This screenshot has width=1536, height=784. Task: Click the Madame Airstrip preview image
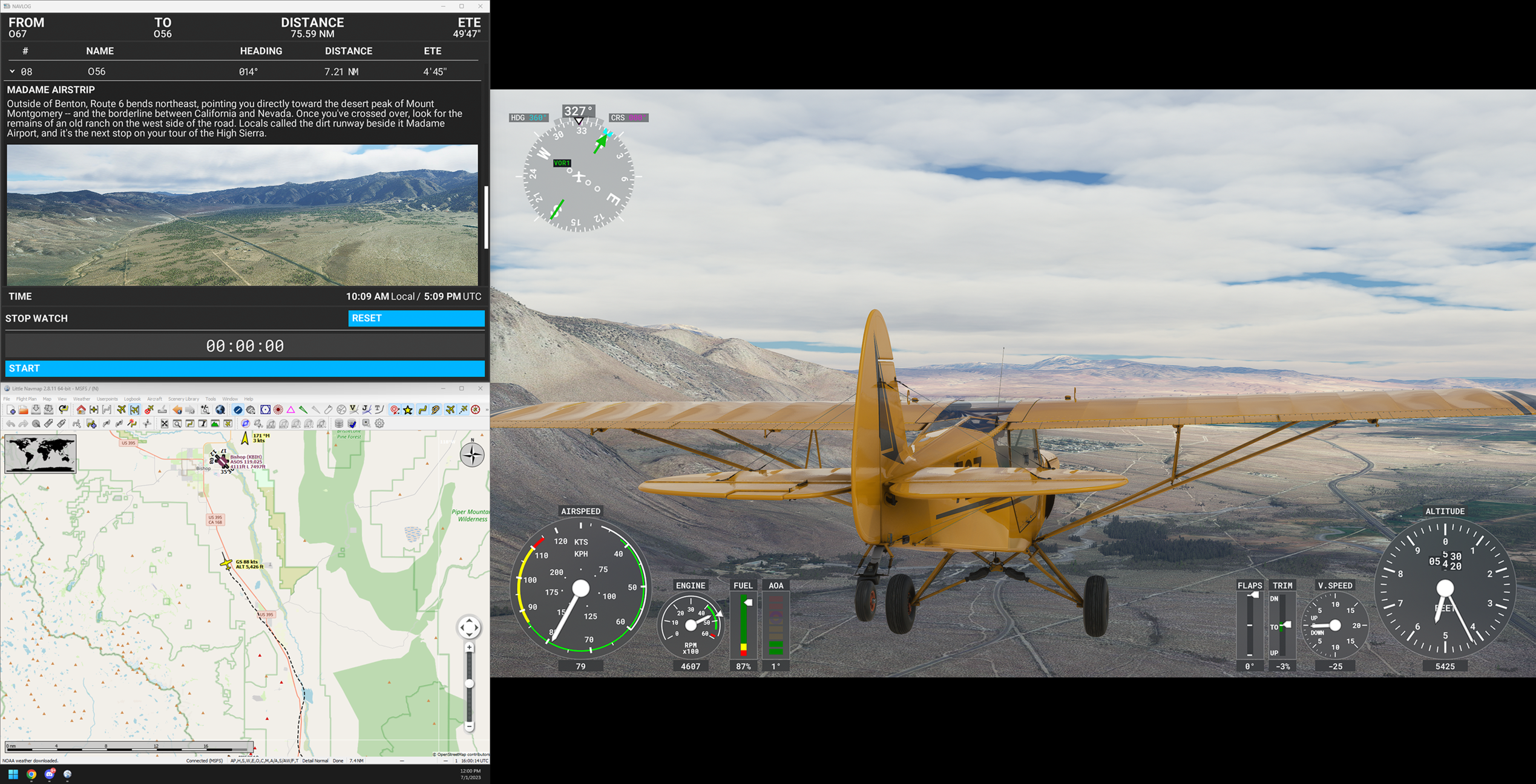click(242, 215)
